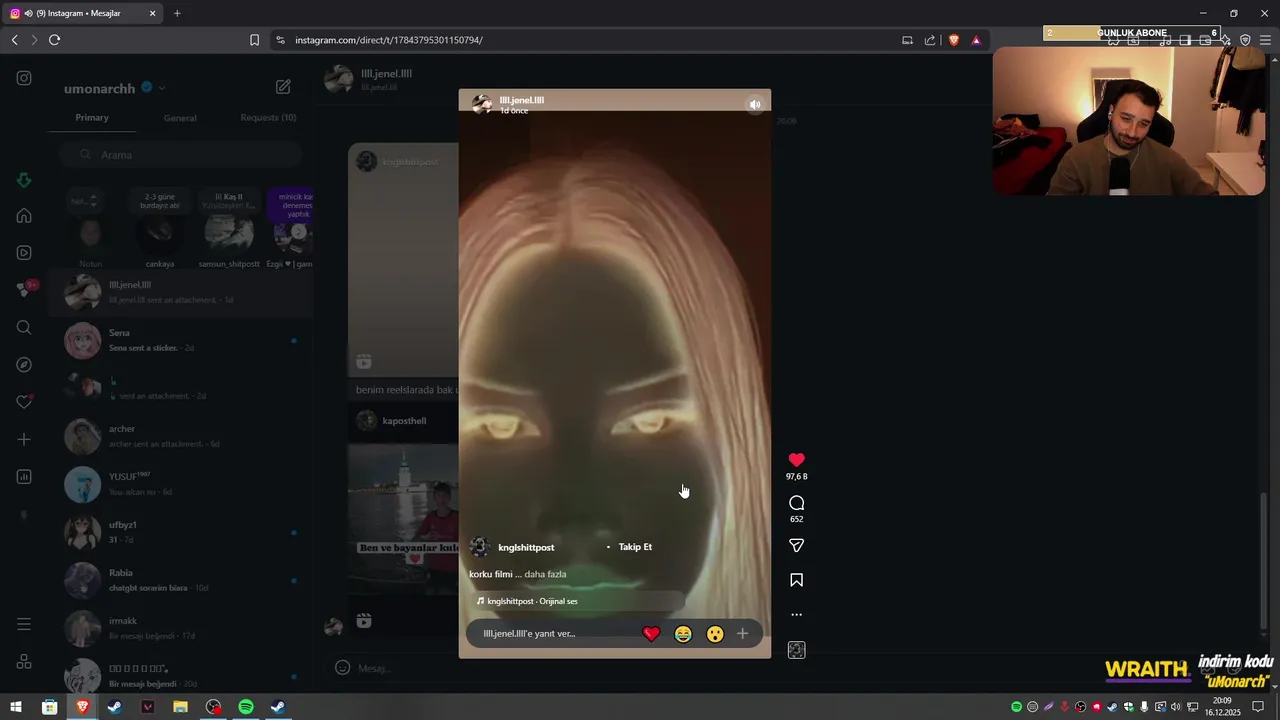
Task: Switch to the Primary tab
Action: pyautogui.click(x=92, y=118)
